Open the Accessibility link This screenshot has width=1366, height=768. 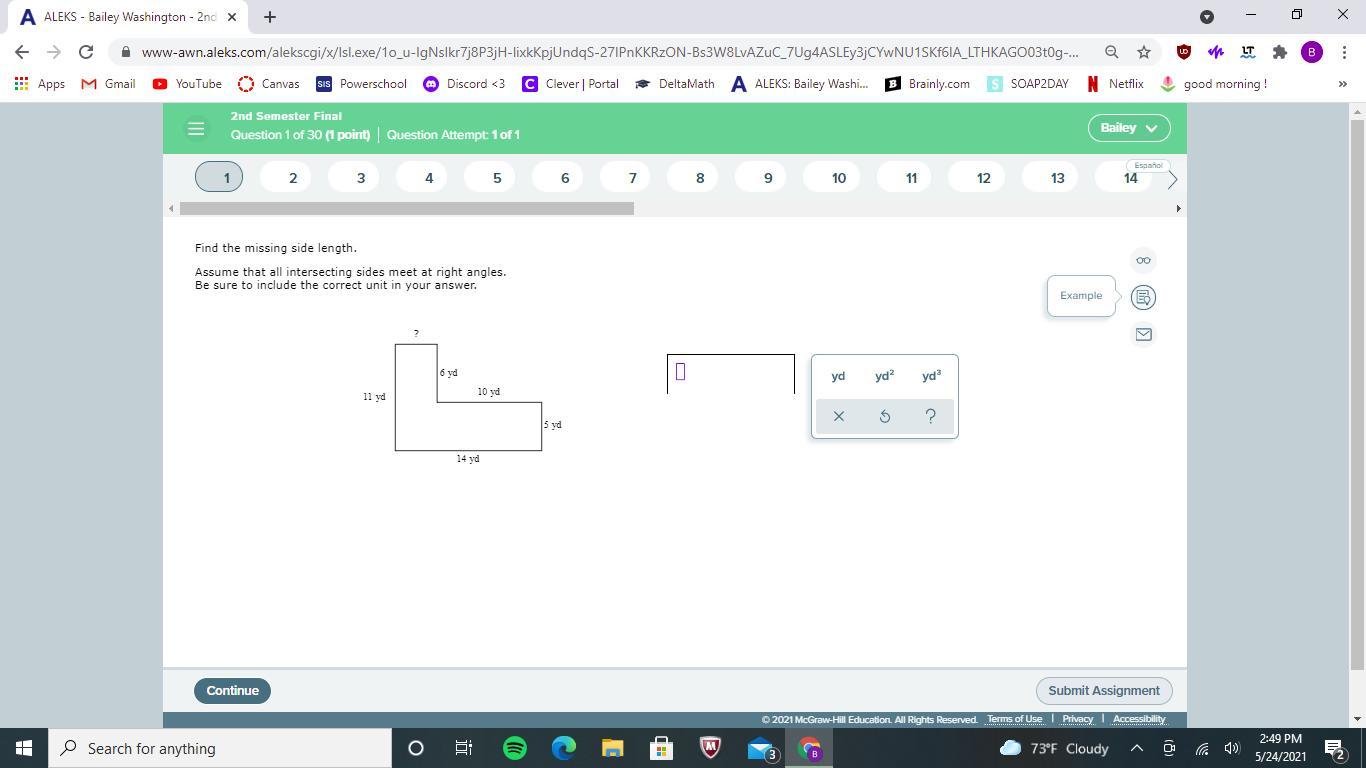(1139, 719)
